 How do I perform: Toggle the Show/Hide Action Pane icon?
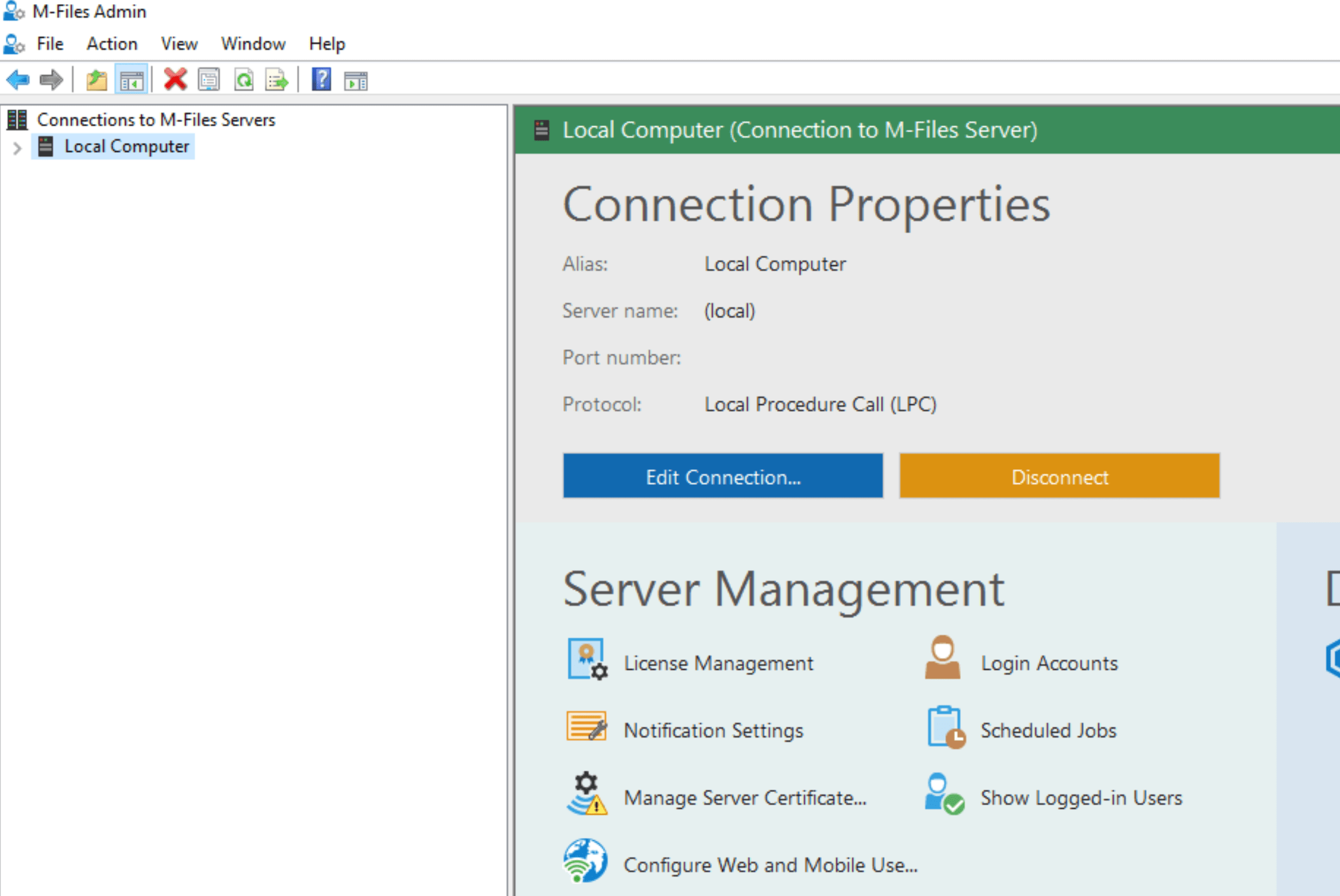pos(356,80)
